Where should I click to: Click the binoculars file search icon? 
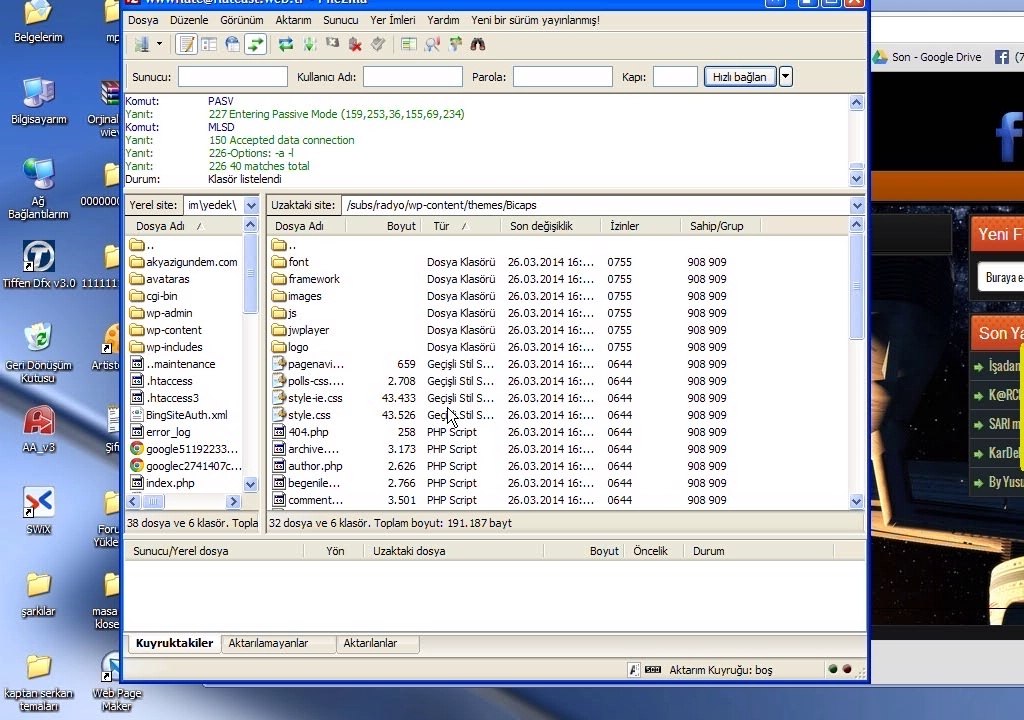(x=478, y=44)
